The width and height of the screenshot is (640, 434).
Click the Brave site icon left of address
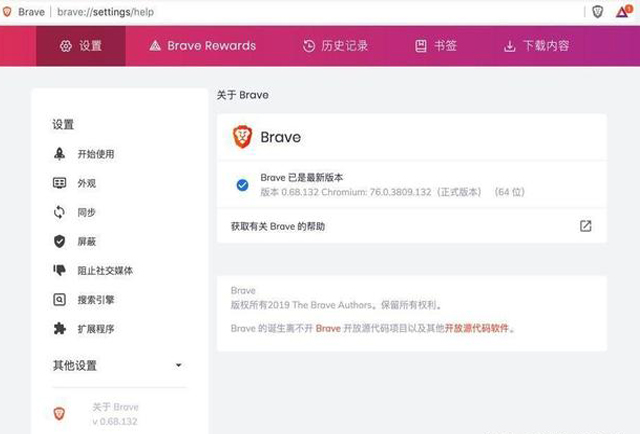(7, 12)
